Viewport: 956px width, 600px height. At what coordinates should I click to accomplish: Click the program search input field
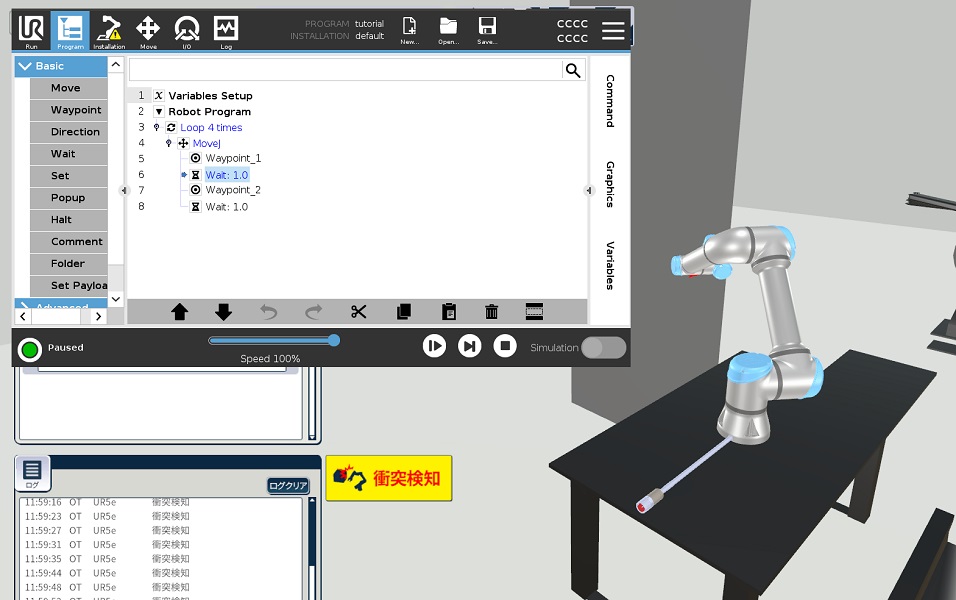click(x=345, y=70)
